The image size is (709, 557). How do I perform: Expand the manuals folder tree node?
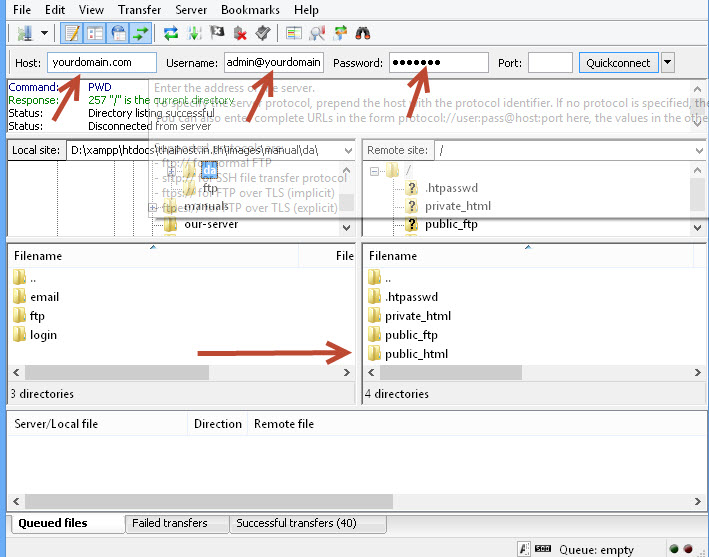(x=153, y=208)
